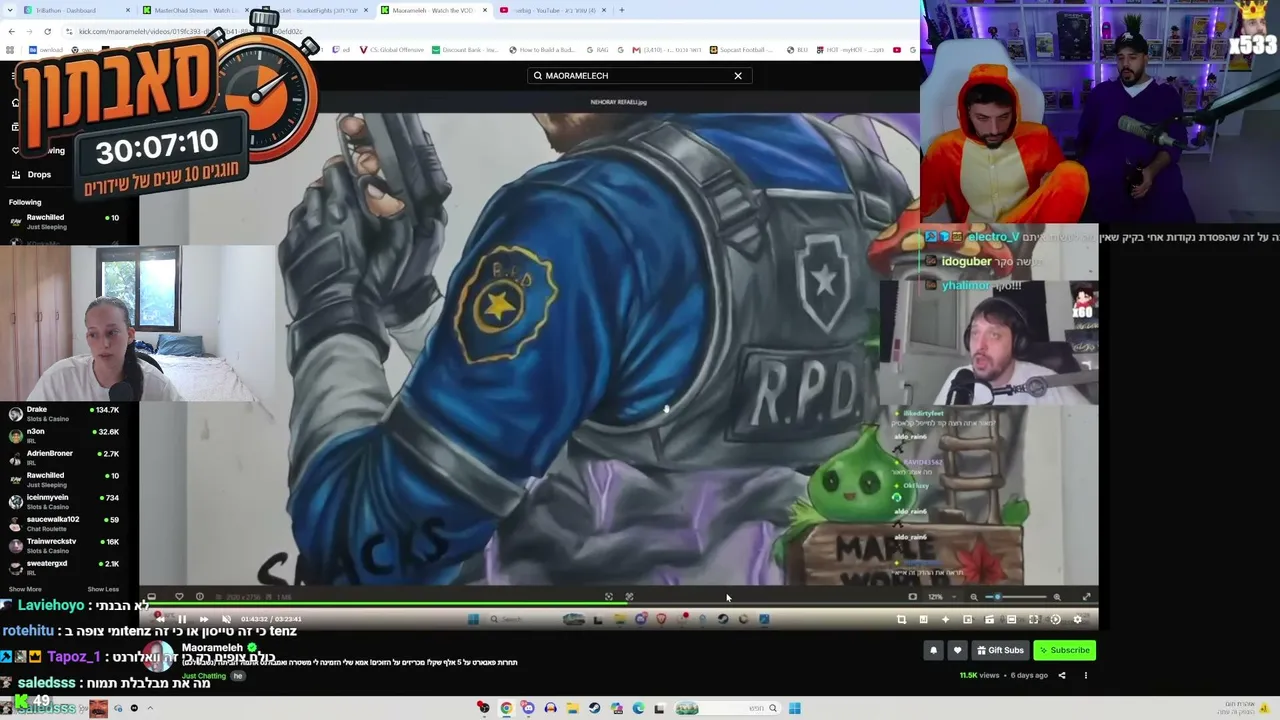Open the BracketFights browser tab
Screen dimensions: 1280x720
316,10
